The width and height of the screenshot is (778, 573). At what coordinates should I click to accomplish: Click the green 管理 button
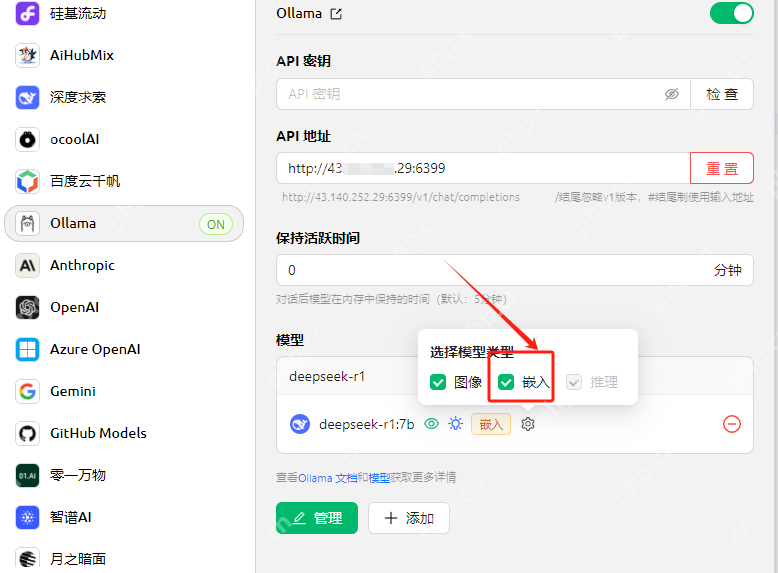[317, 518]
